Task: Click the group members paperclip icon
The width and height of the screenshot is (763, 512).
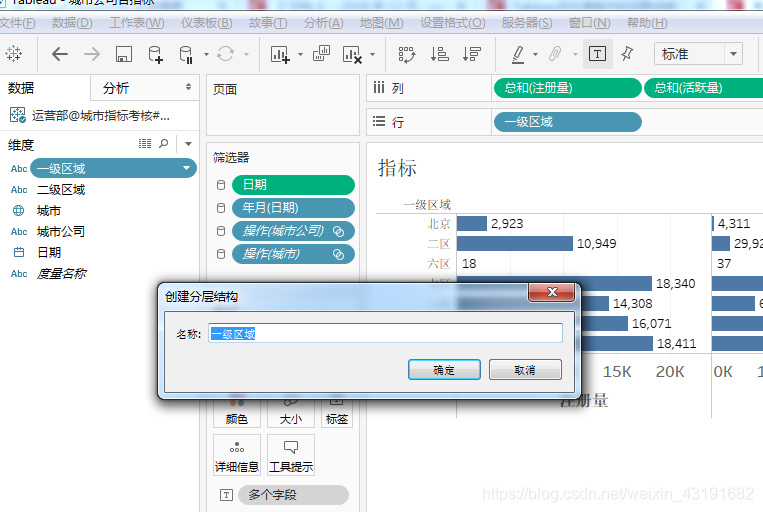Action: pyautogui.click(x=555, y=54)
